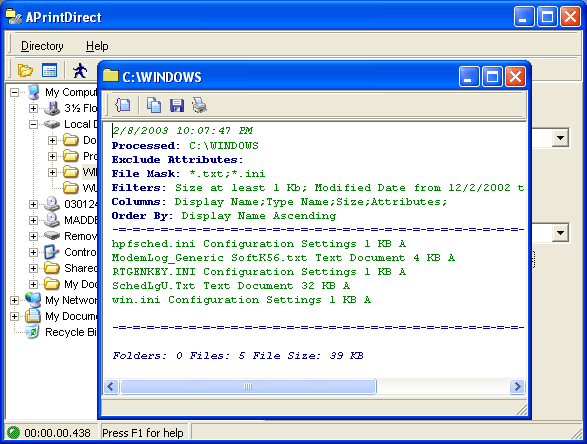Screen dimensions: 587x444
Task: Expand the Do… folder node
Action: pos(52,140)
